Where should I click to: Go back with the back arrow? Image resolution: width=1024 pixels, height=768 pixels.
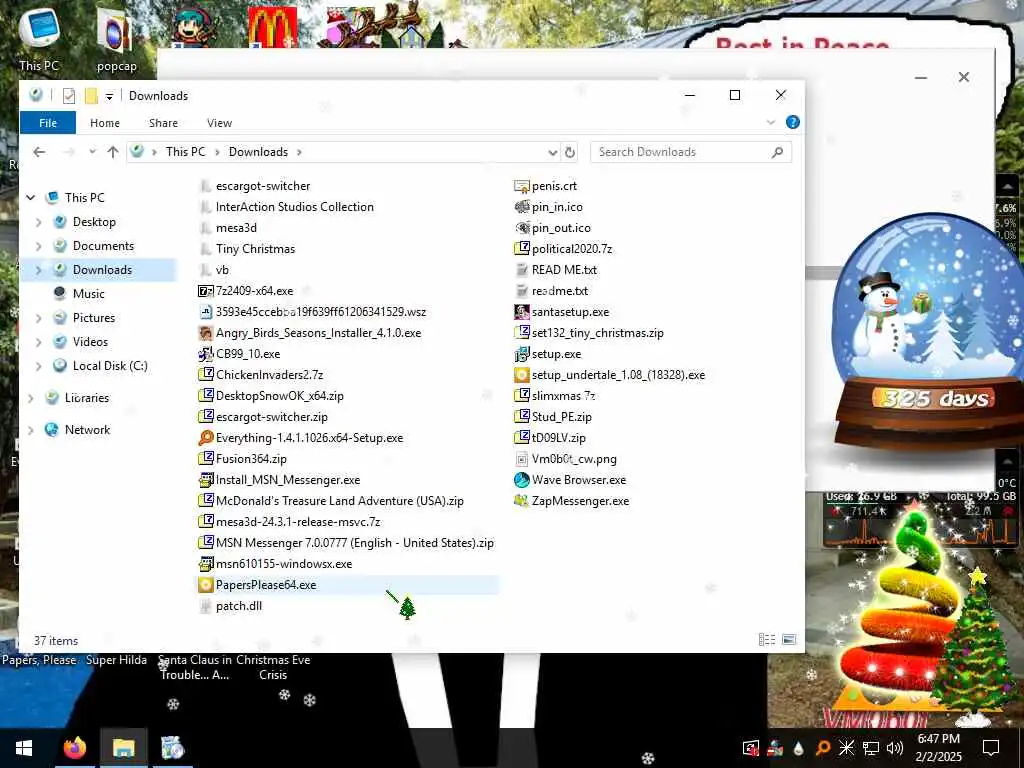coord(39,152)
